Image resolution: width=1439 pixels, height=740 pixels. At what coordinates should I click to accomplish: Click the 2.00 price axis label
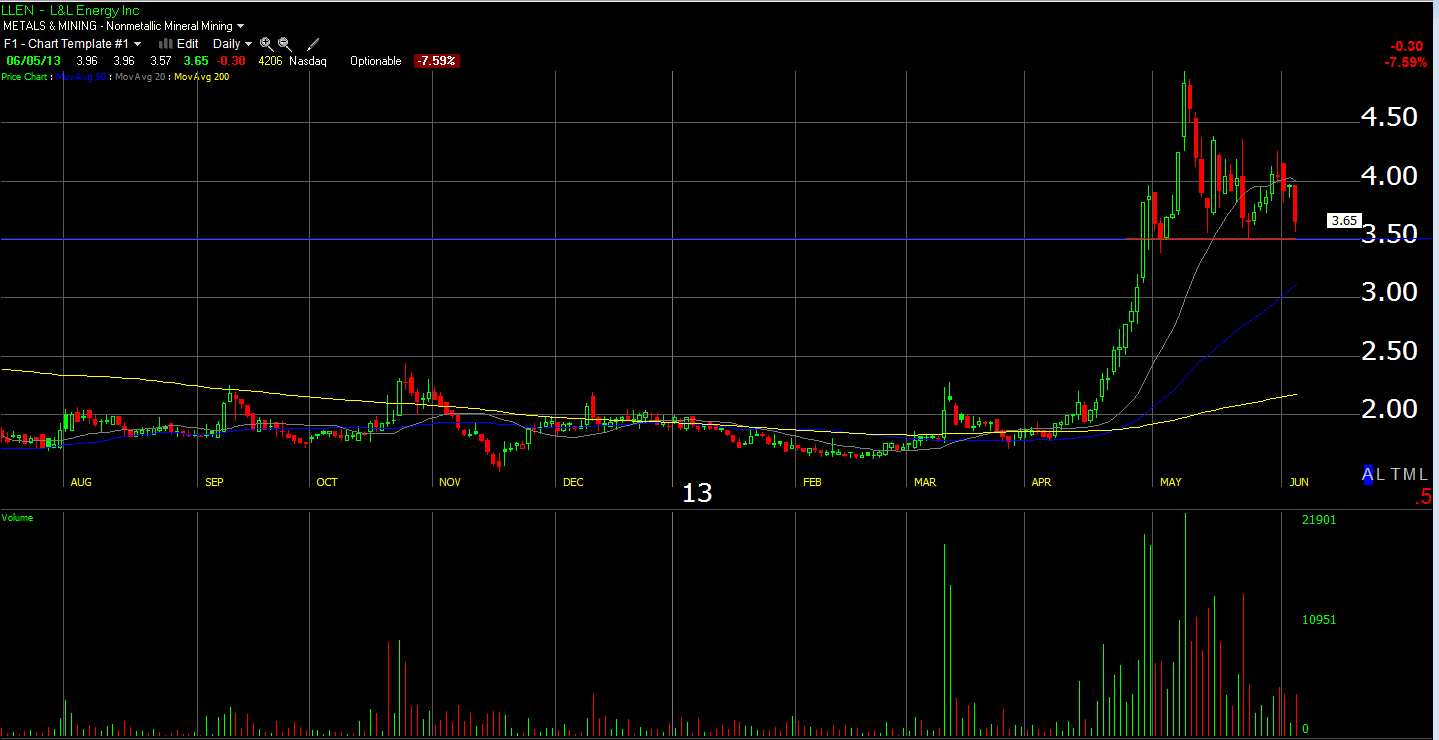1389,409
